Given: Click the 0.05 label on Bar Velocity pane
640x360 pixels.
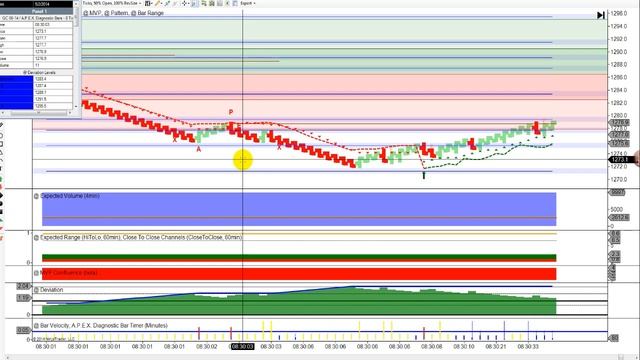Looking at the screenshot, I should 23,330.
